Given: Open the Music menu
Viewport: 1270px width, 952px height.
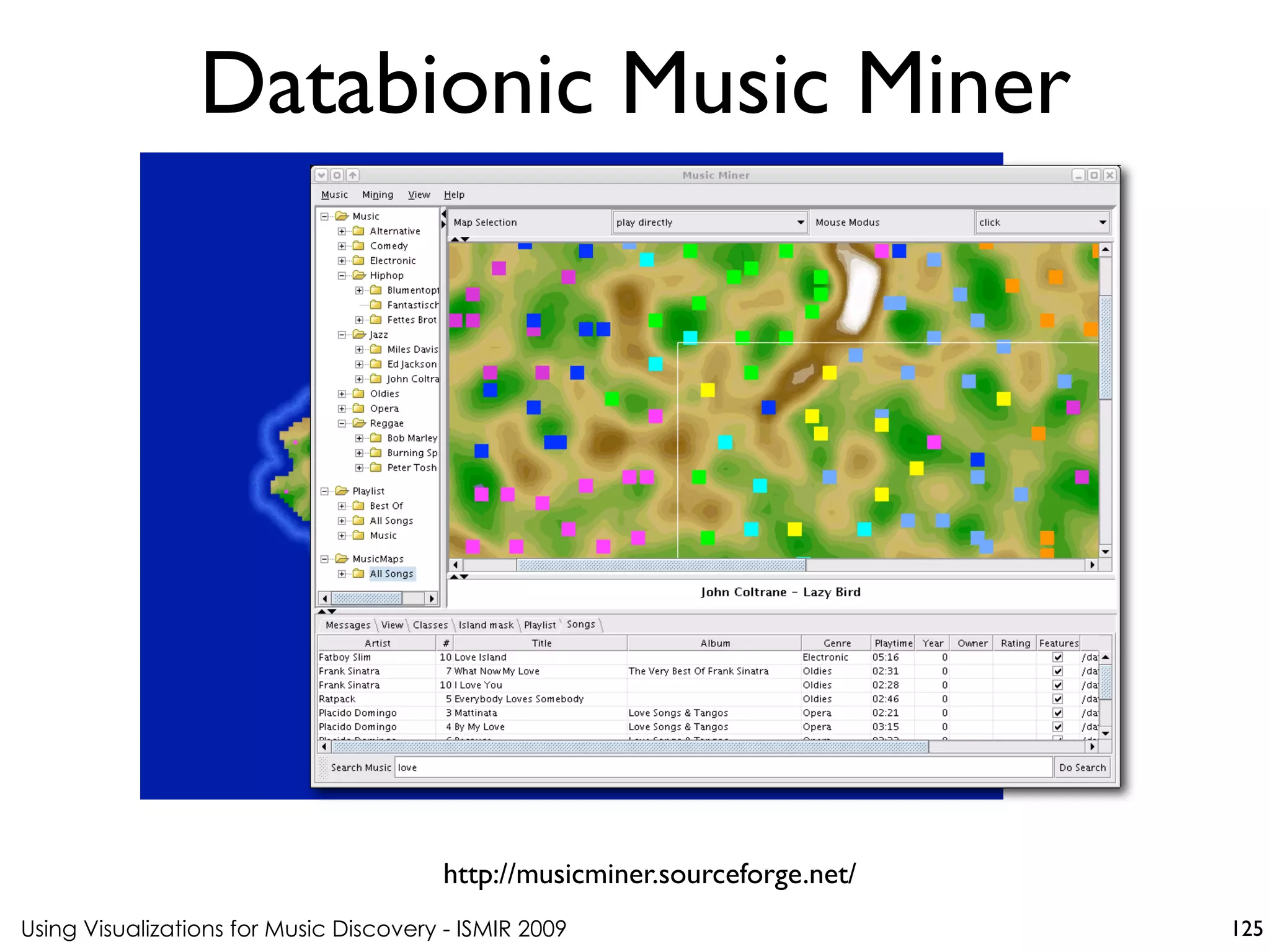Looking at the screenshot, I should pos(334,195).
